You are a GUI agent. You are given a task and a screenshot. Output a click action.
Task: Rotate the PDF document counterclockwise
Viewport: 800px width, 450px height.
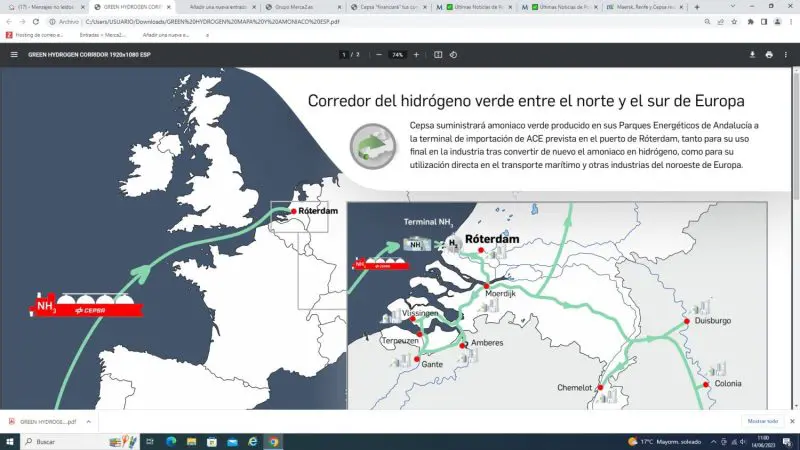pyautogui.click(x=455, y=54)
